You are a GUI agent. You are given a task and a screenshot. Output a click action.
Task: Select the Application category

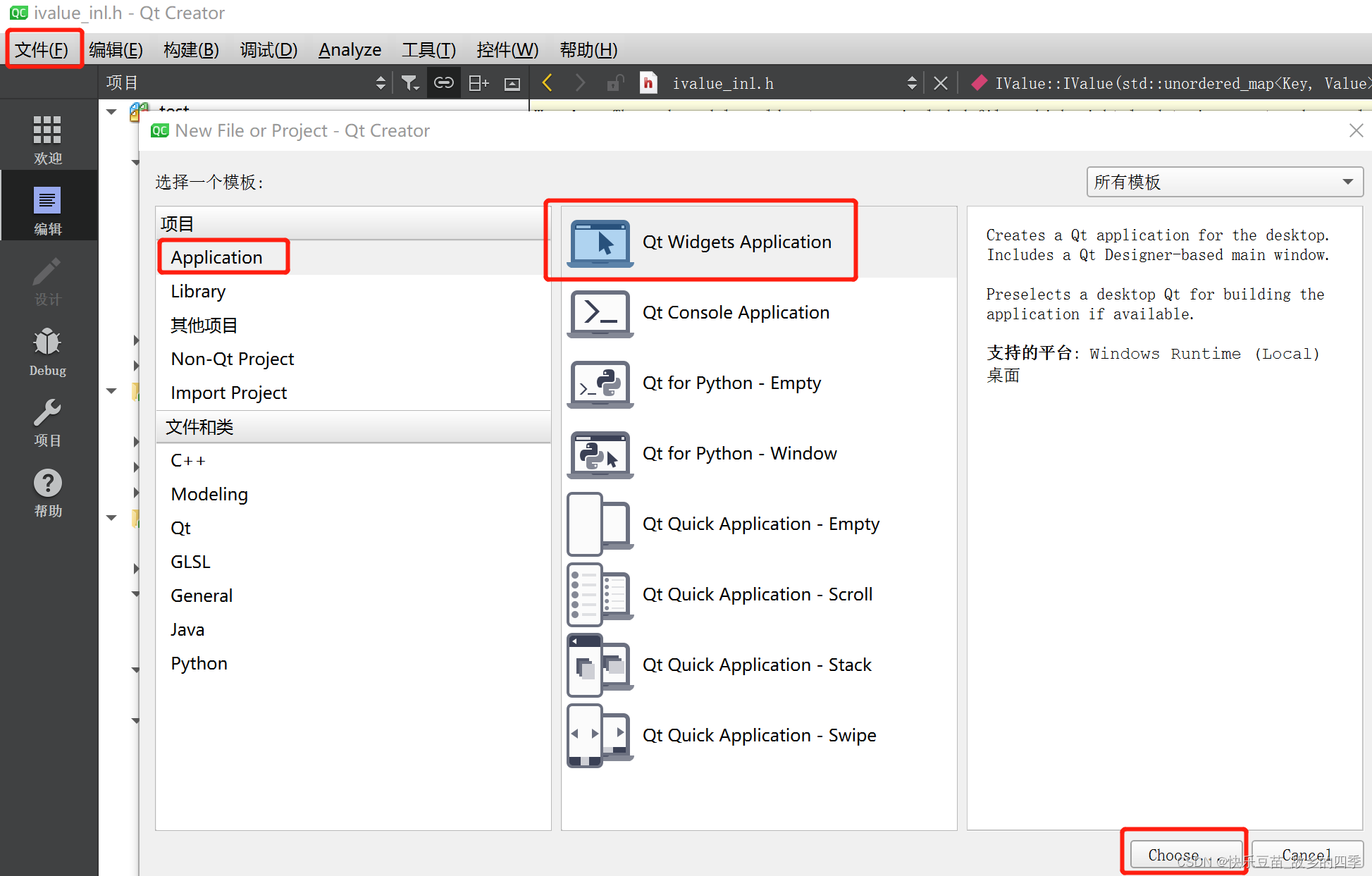pyautogui.click(x=352, y=257)
